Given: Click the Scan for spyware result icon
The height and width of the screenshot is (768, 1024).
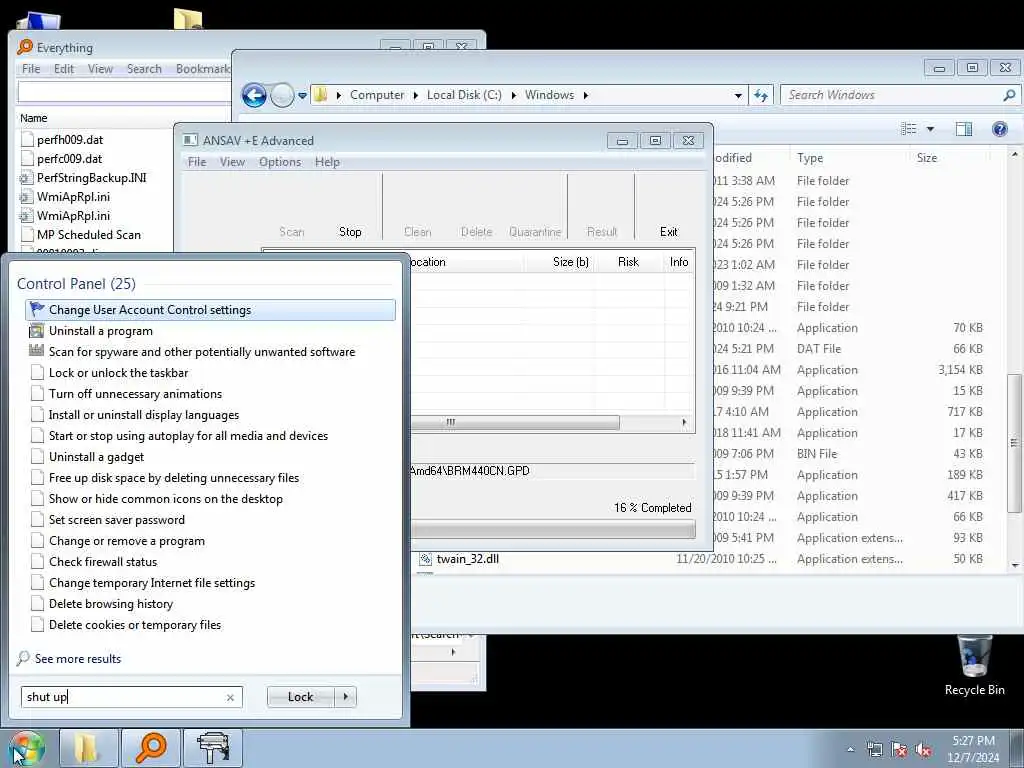Looking at the screenshot, I should [37, 351].
